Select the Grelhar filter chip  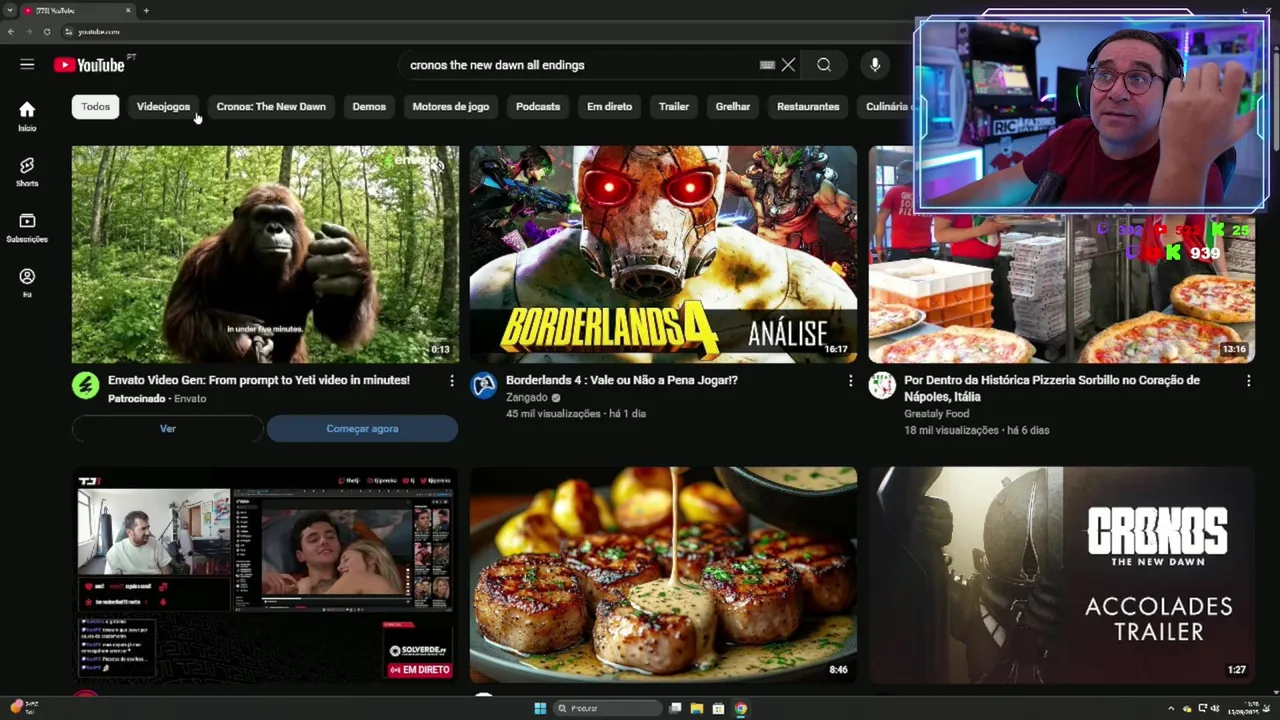click(733, 107)
